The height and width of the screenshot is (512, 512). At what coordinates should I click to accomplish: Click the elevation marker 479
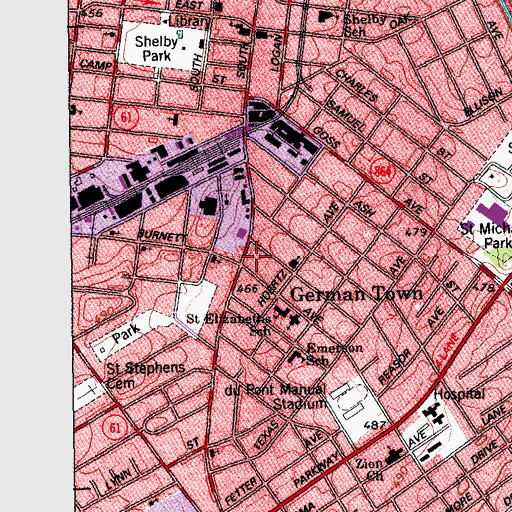[417, 231]
